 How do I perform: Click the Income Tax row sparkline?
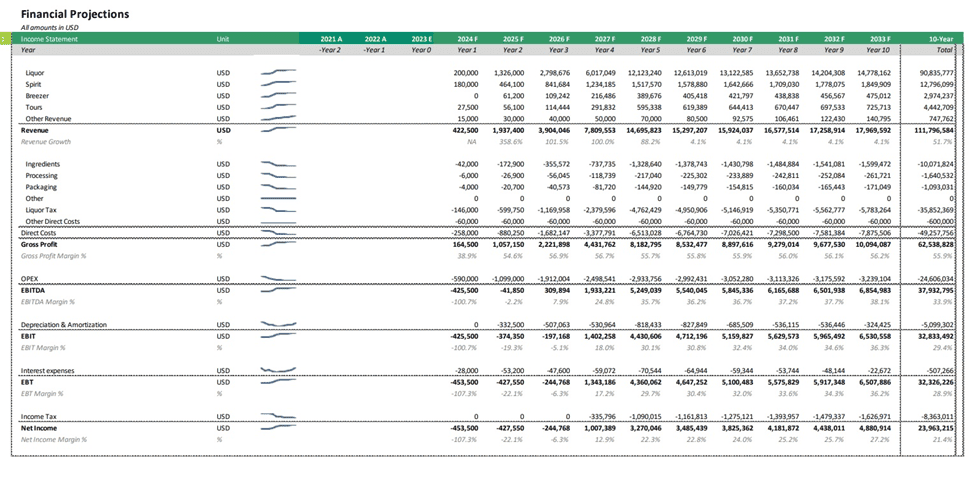tap(279, 416)
